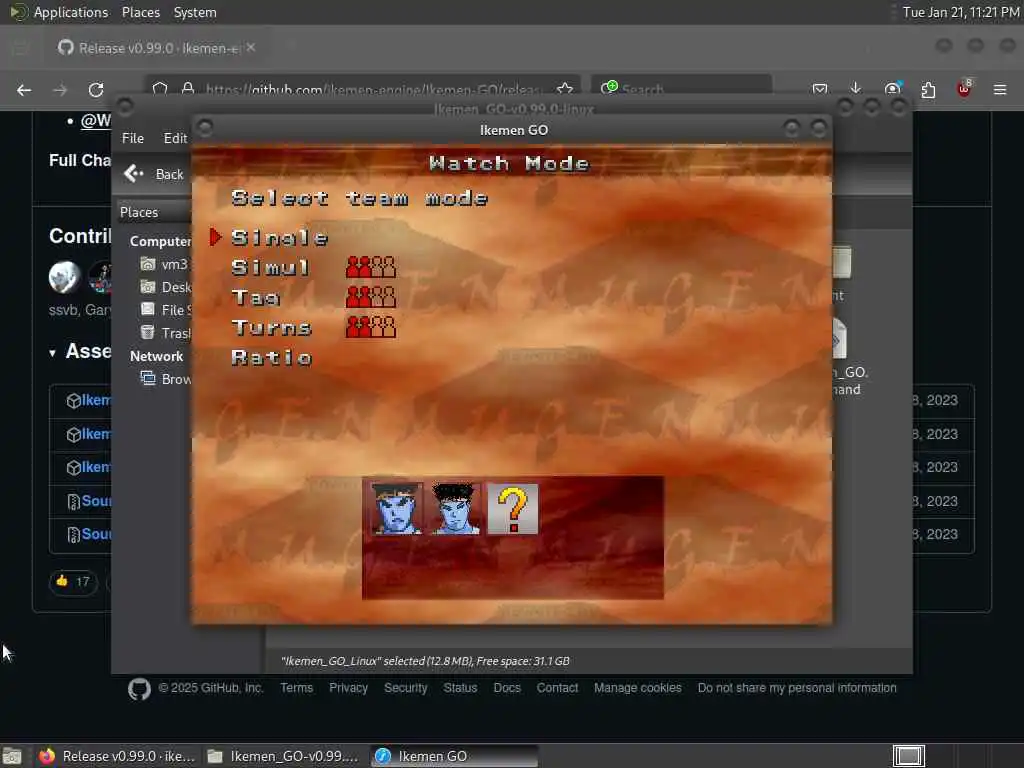Select Single team mode in Ikemen GO

tap(280, 238)
